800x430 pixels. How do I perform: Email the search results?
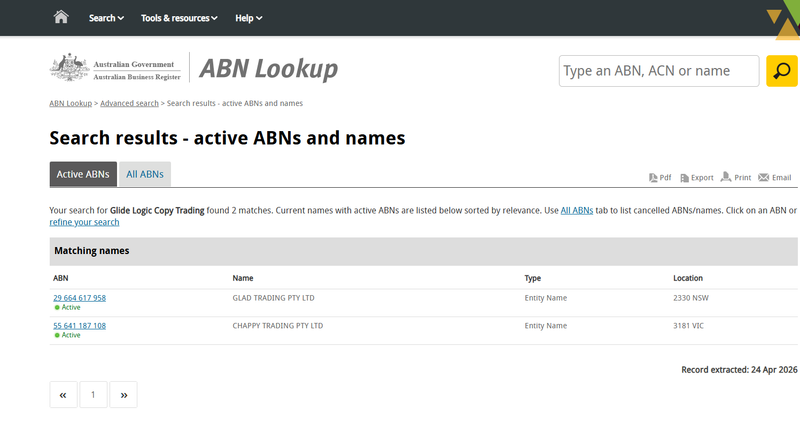pyautogui.click(x=774, y=178)
